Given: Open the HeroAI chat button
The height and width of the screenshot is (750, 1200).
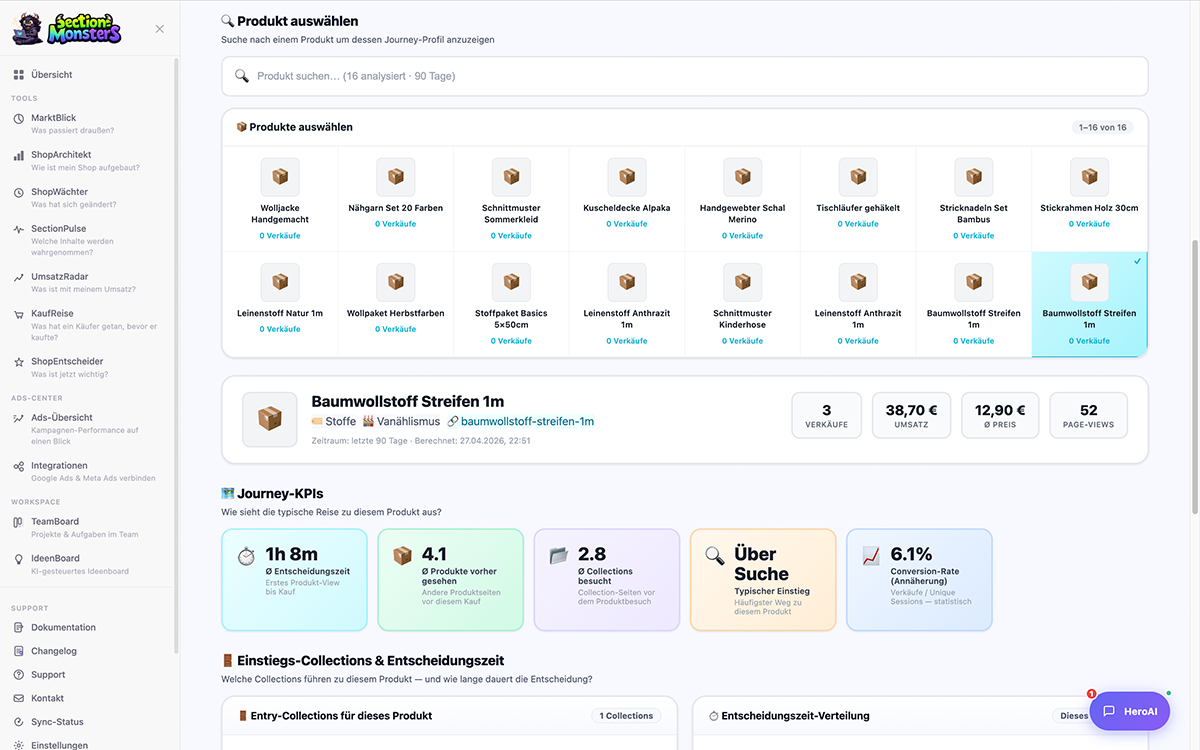Looking at the screenshot, I should [1129, 711].
